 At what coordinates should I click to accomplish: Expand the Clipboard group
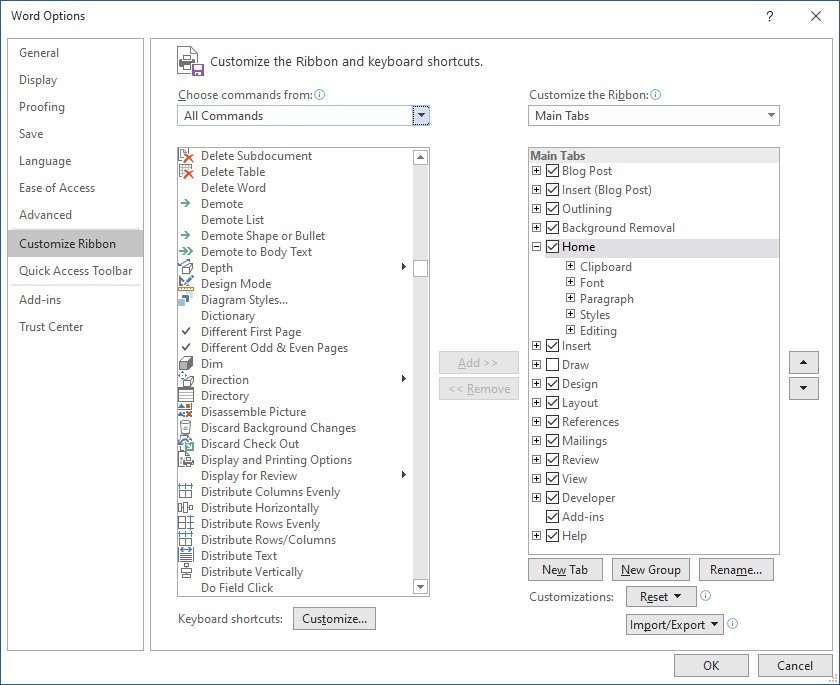(571, 266)
